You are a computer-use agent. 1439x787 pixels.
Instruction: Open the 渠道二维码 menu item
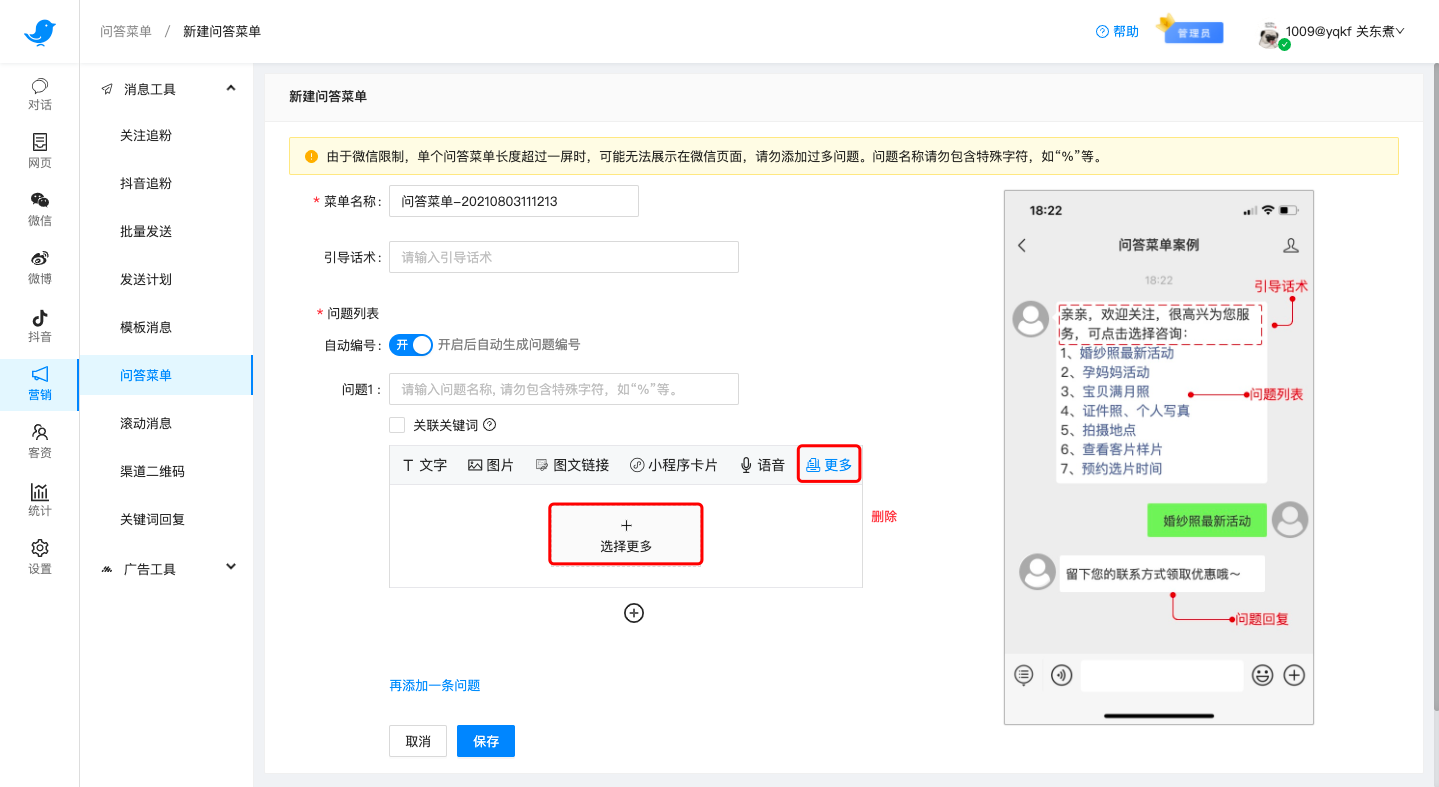(x=153, y=471)
